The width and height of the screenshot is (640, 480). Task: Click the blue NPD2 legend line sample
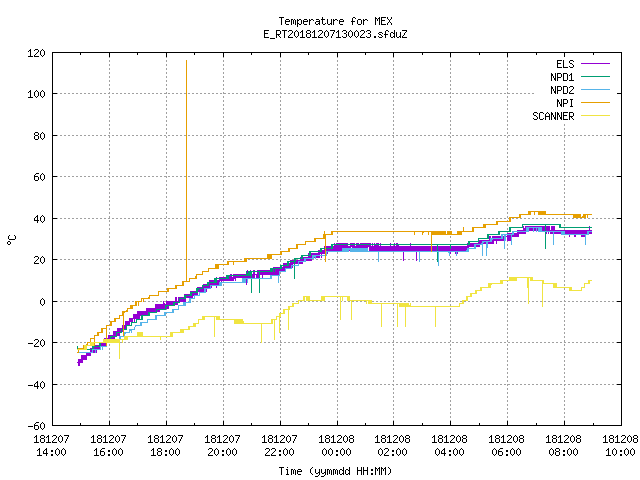click(x=596, y=89)
